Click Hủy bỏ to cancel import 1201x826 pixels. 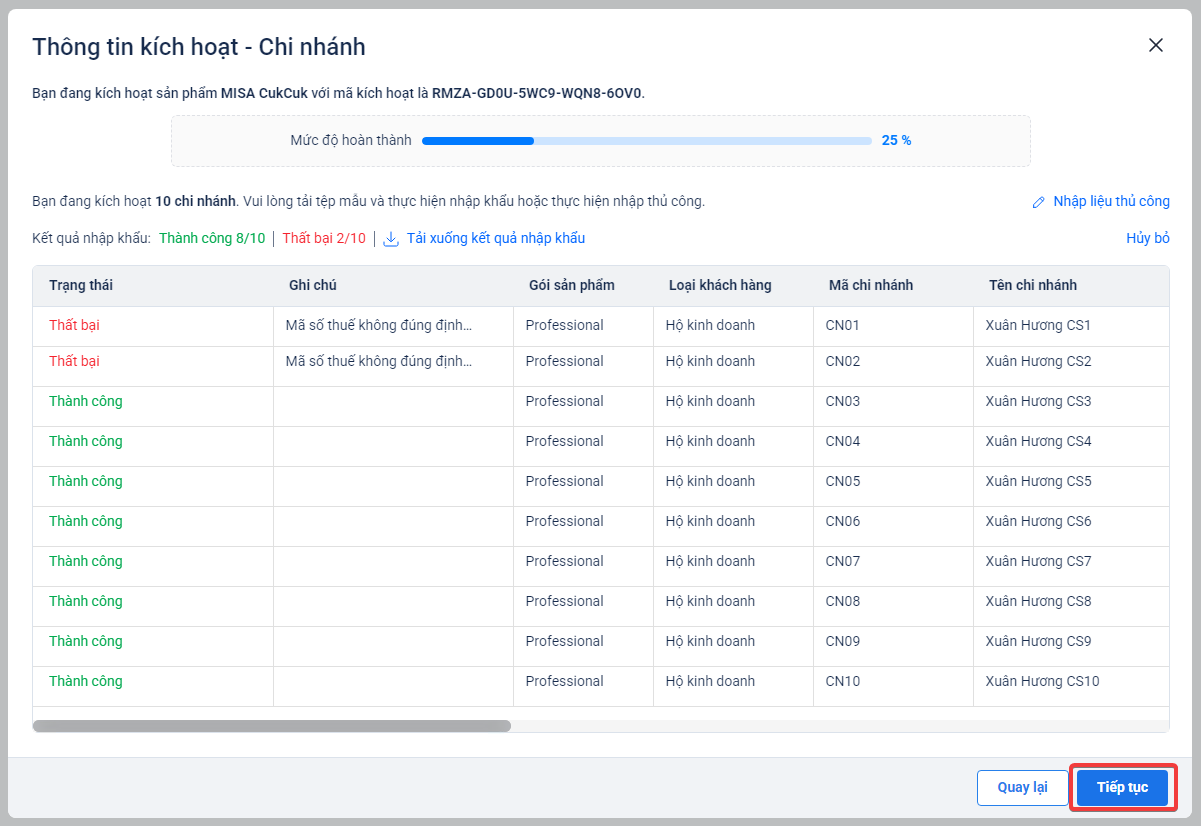(1148, 238)
